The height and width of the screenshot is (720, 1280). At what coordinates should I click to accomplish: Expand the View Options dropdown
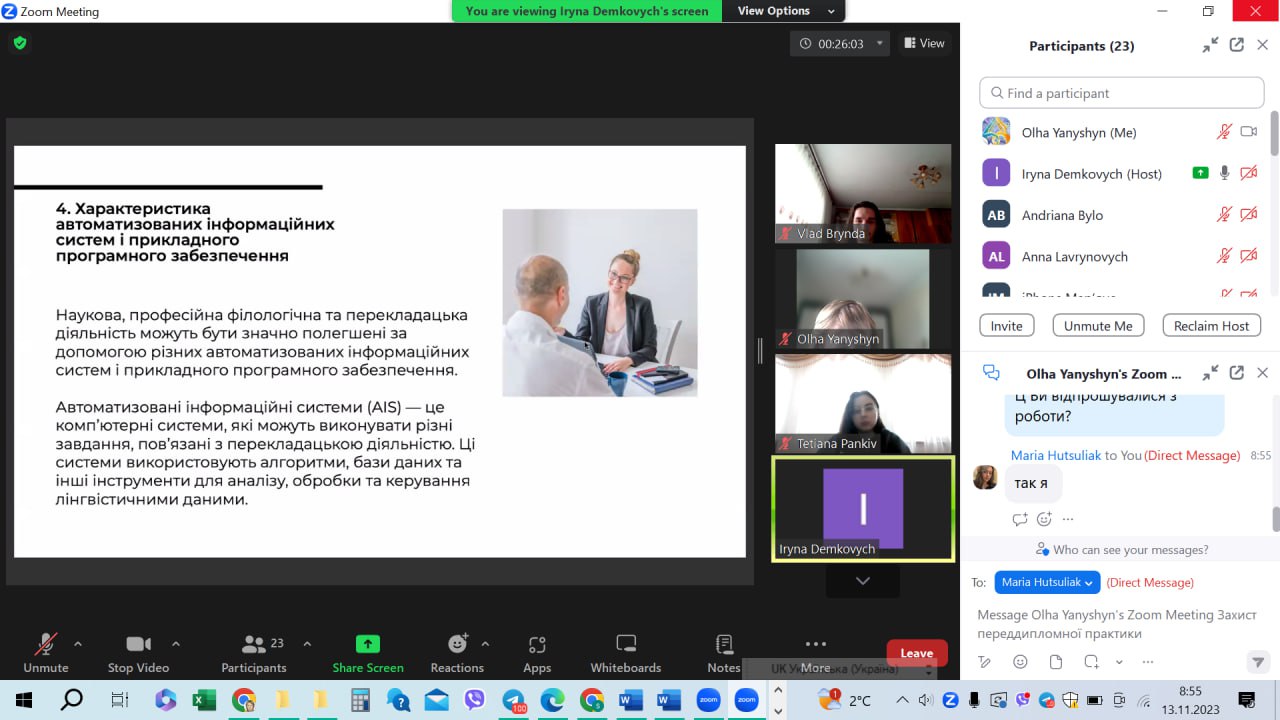click(x=786, y=11)
